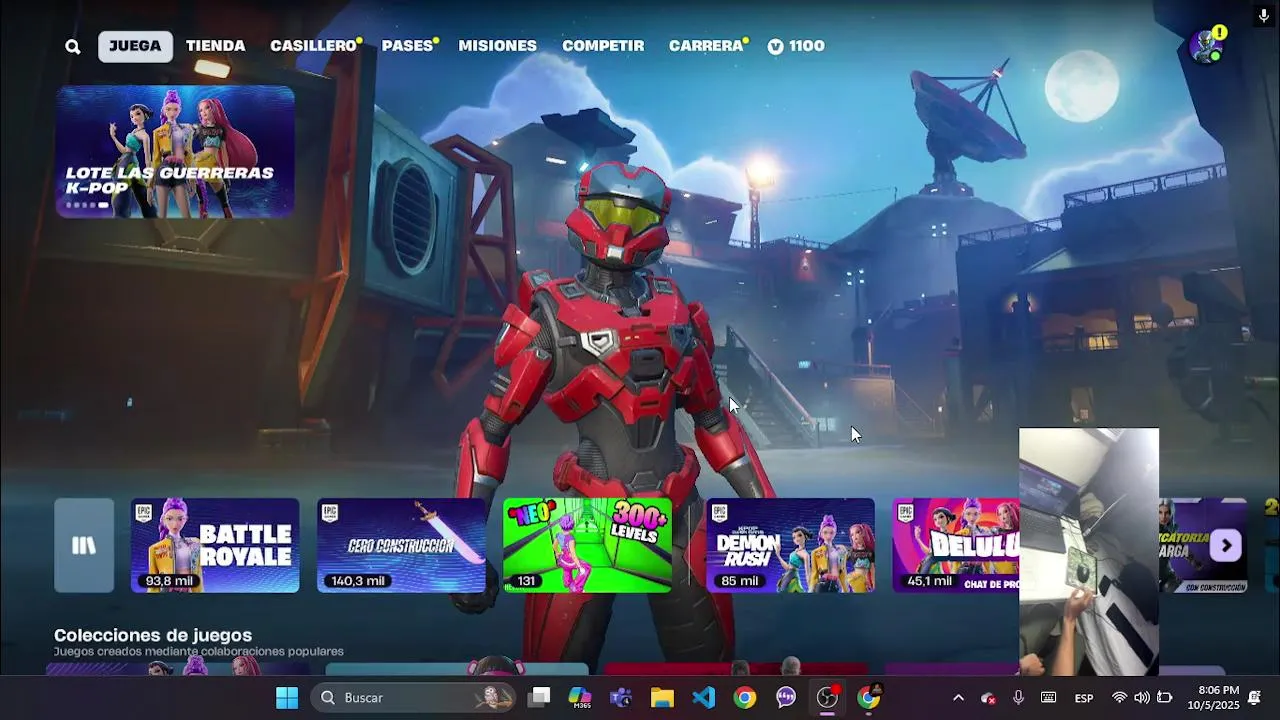Click the battery status icon
1280x720 pixels.
coord(1164,698)
